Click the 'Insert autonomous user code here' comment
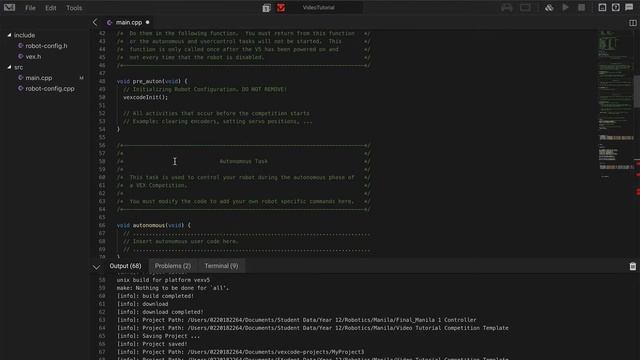This screenshot has width=640, height=360. tap(180, 241)
